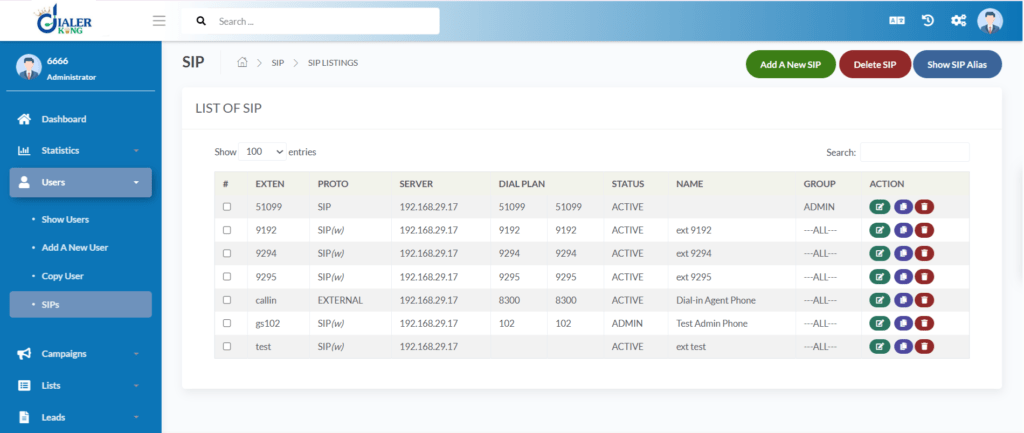Select the gs102 row checkbox
Image resolution: width=1024 pixels, height=433 pixels.
tap(227, 323)
